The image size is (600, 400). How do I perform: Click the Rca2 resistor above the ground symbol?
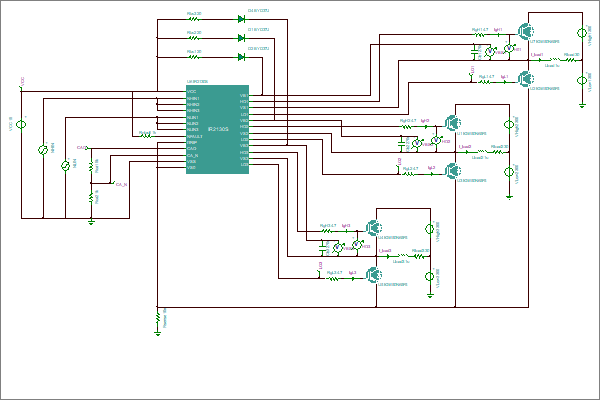pyautogui.click(x=91, y=198)
